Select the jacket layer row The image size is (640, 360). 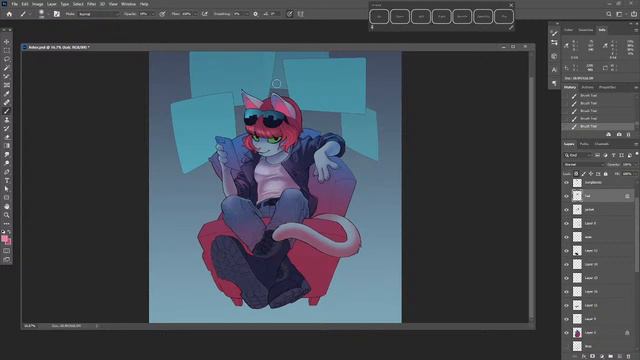click(599, 210)
